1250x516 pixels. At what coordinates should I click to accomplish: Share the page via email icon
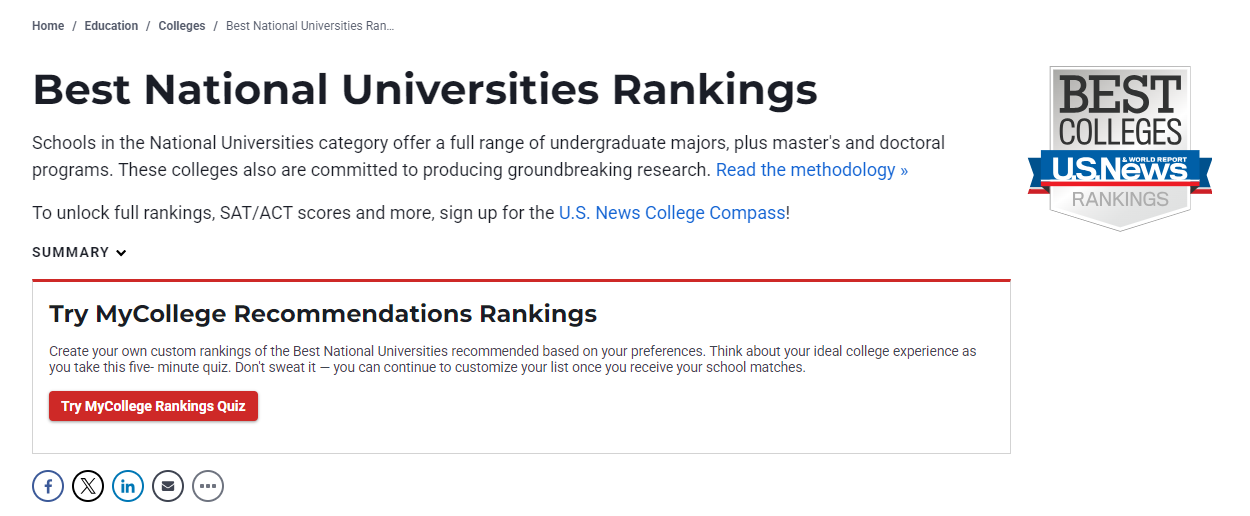(x=168, y=487)
